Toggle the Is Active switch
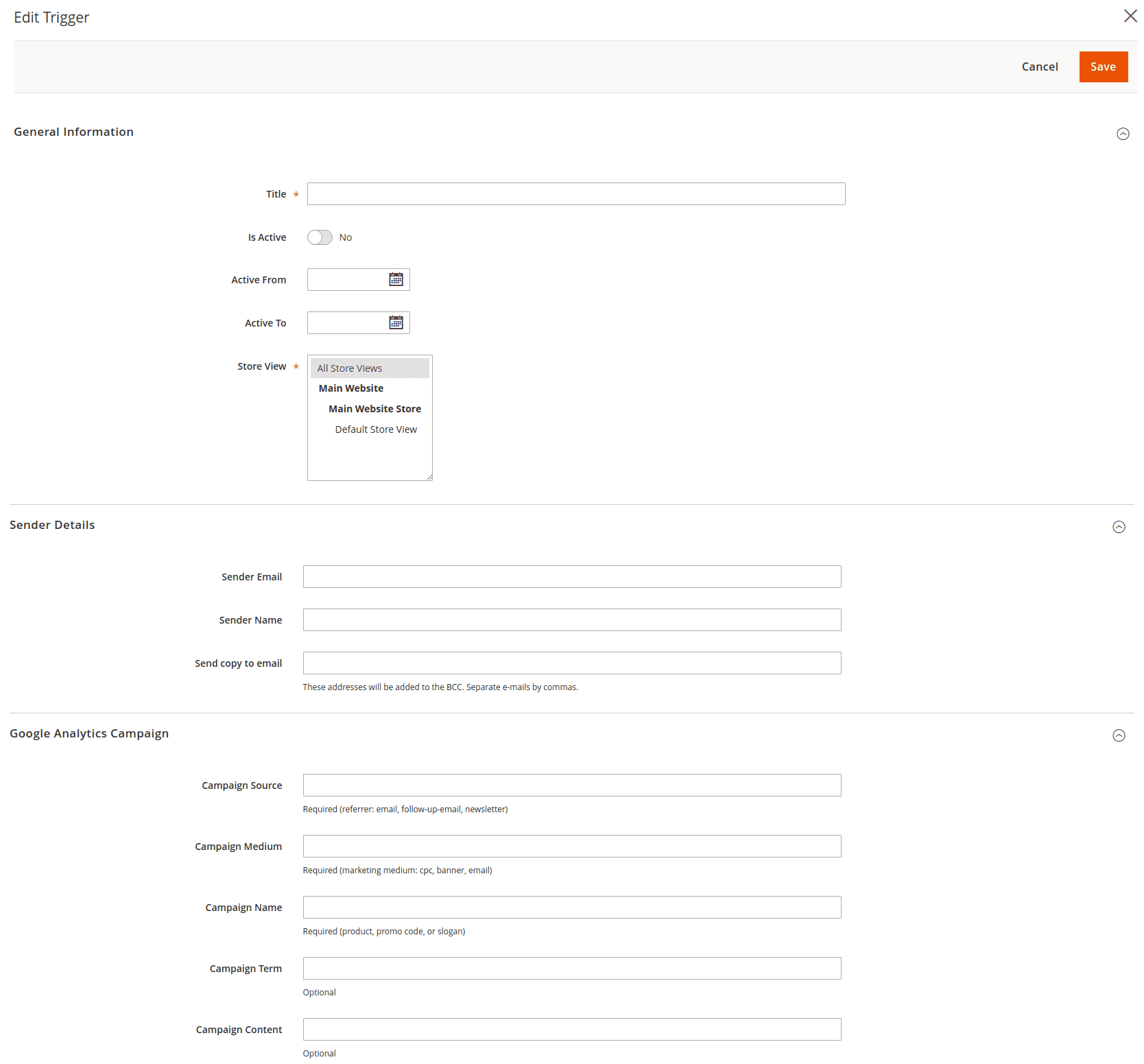Image resolution: width=1144 pixels, height=1064 pixels. tap(320, 237)
